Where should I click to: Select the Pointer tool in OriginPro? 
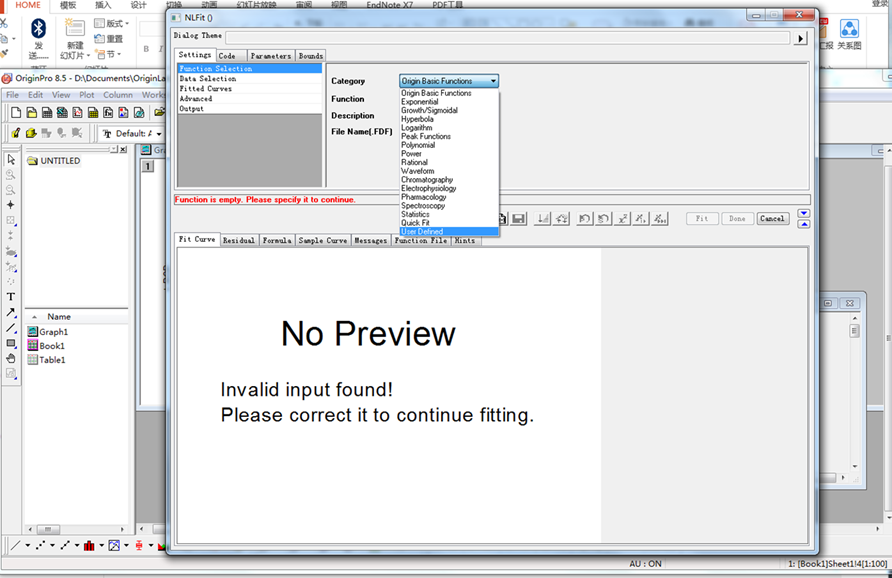11,159
